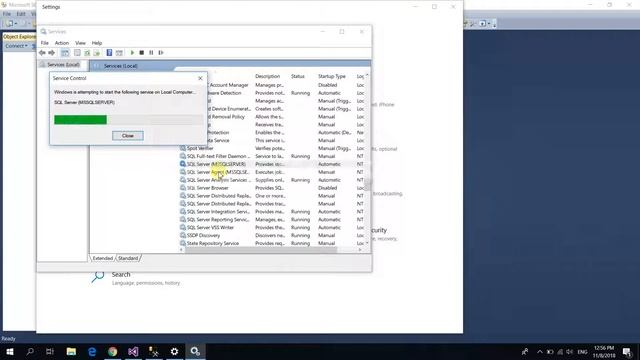Select the SQL Server Agent service row

[271, 172]
